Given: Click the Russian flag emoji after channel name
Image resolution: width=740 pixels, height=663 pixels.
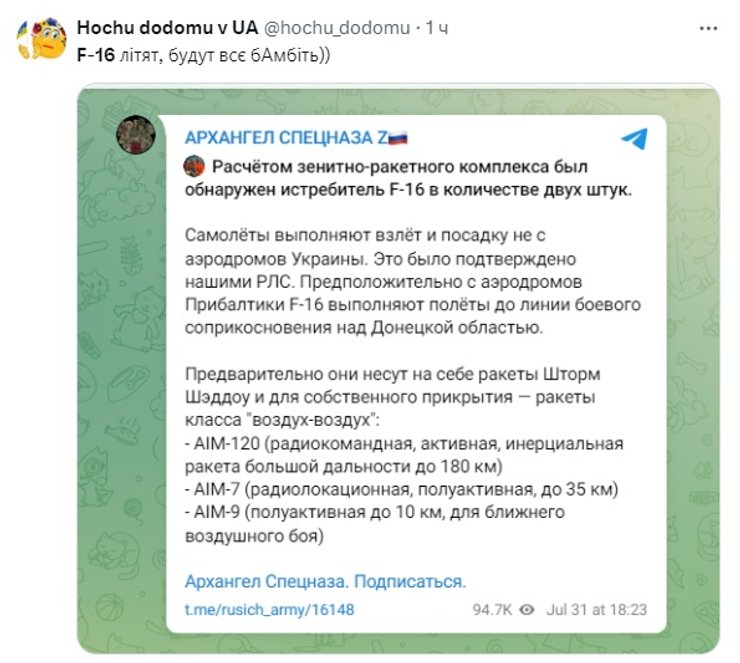Looking at the screenshot, I should 398,138.
